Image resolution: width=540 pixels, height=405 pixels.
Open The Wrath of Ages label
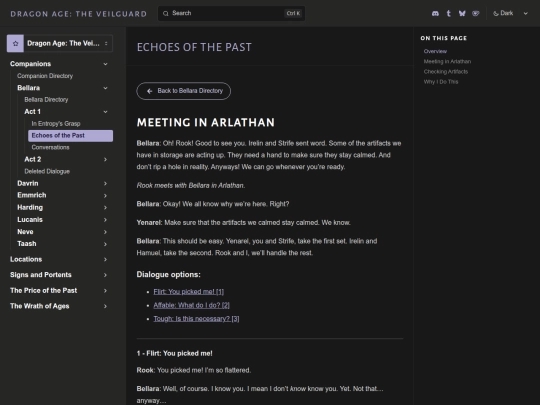pos(40,306)
